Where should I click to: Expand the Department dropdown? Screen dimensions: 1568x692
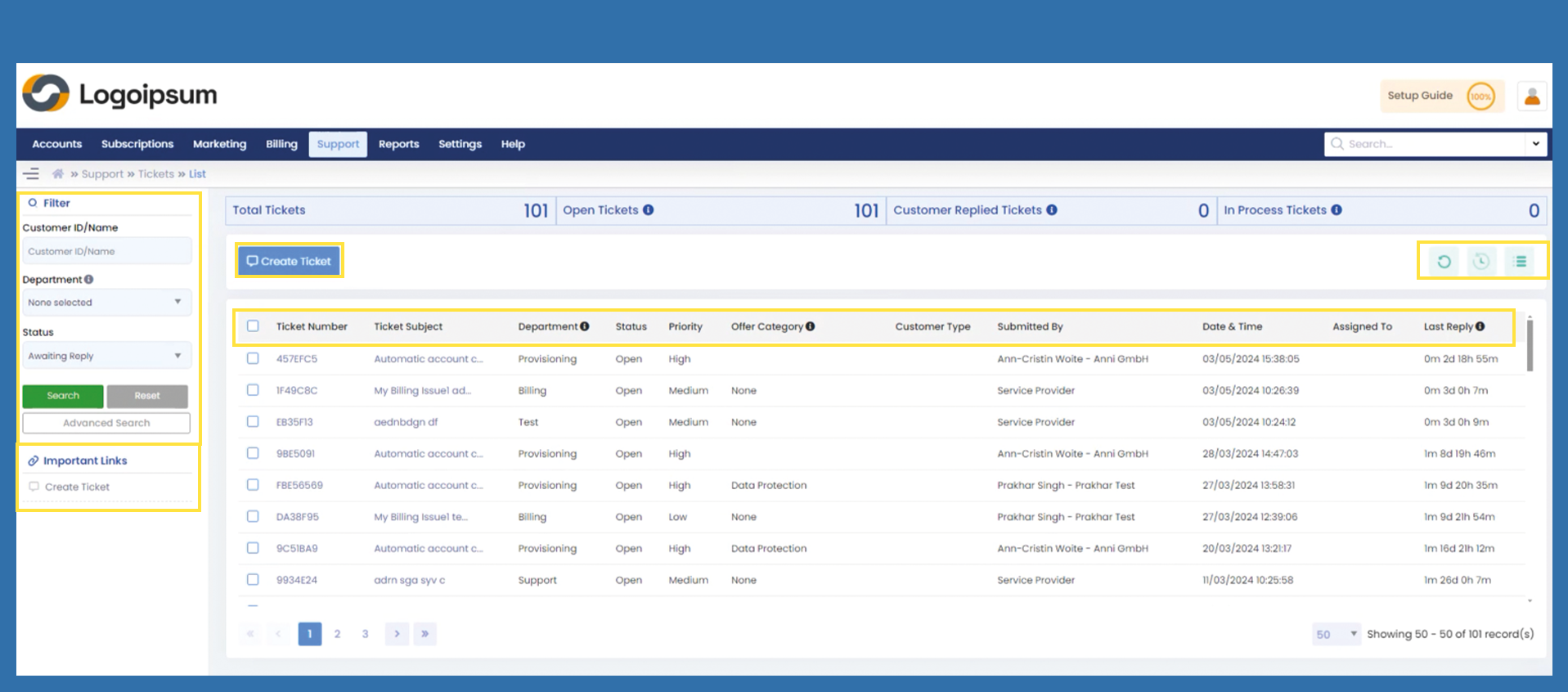tap(106, 303)
